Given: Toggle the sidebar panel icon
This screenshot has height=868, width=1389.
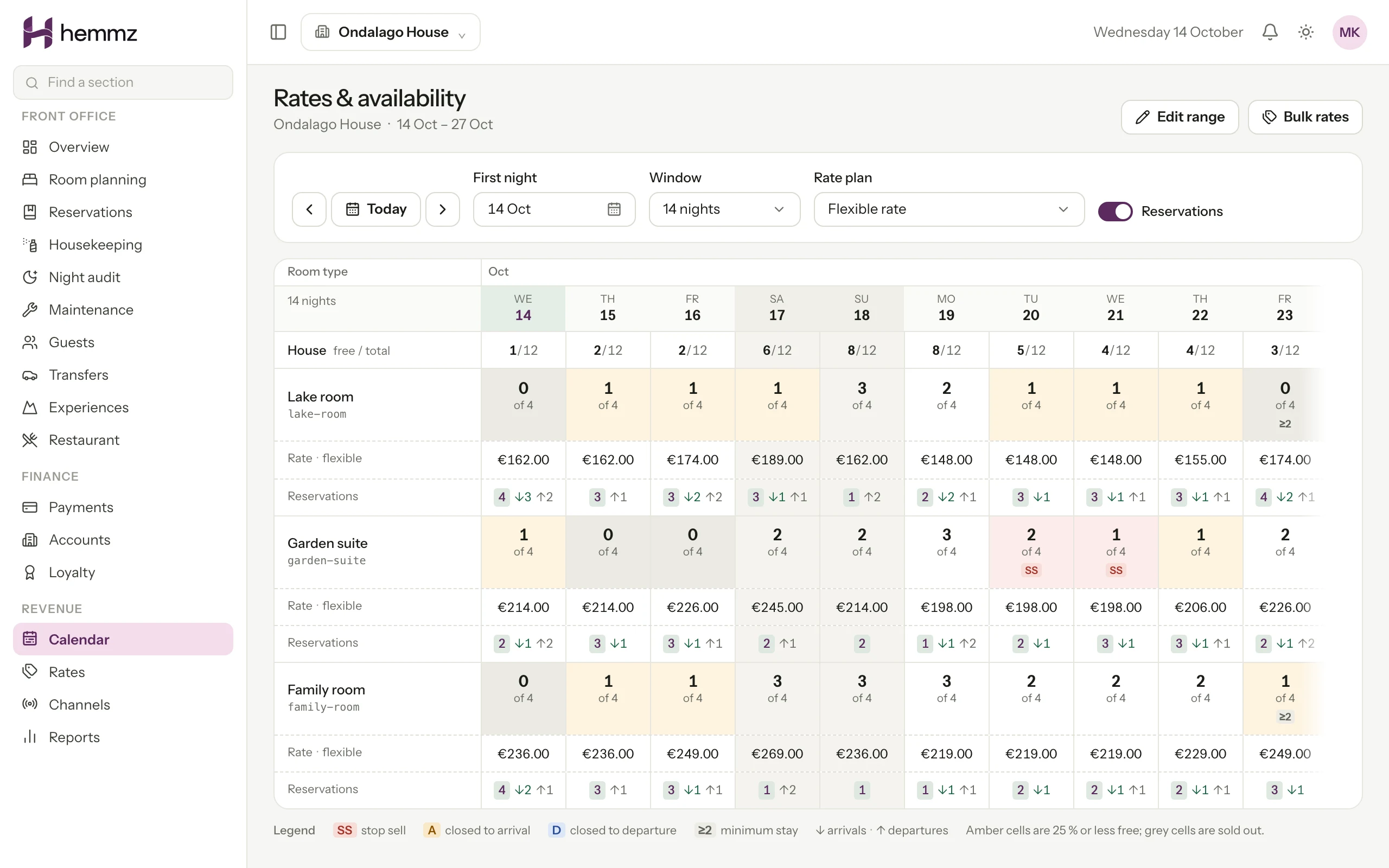Looking at the screenshot, I should point(278,32).
